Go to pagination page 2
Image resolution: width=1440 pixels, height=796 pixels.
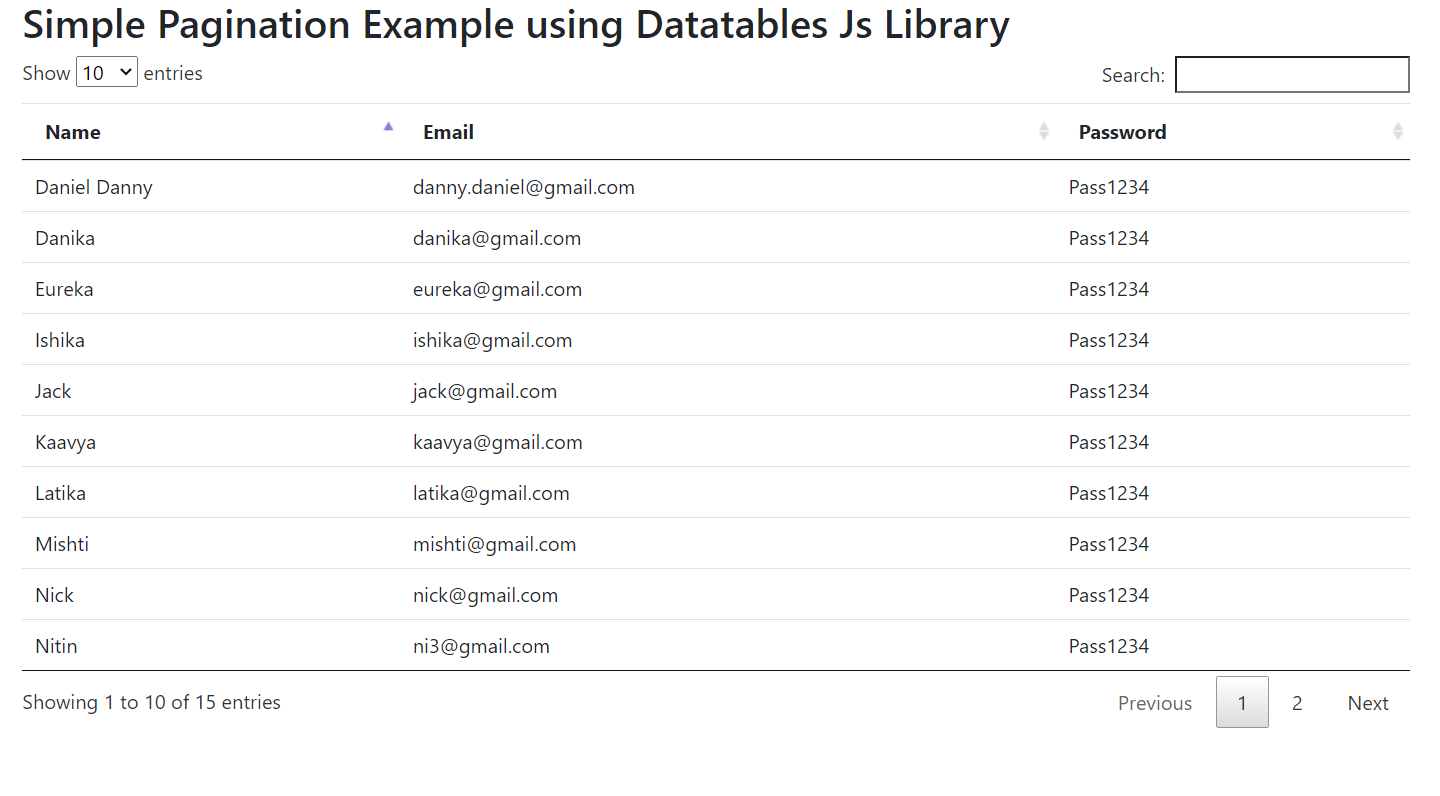click(1297, 703)
